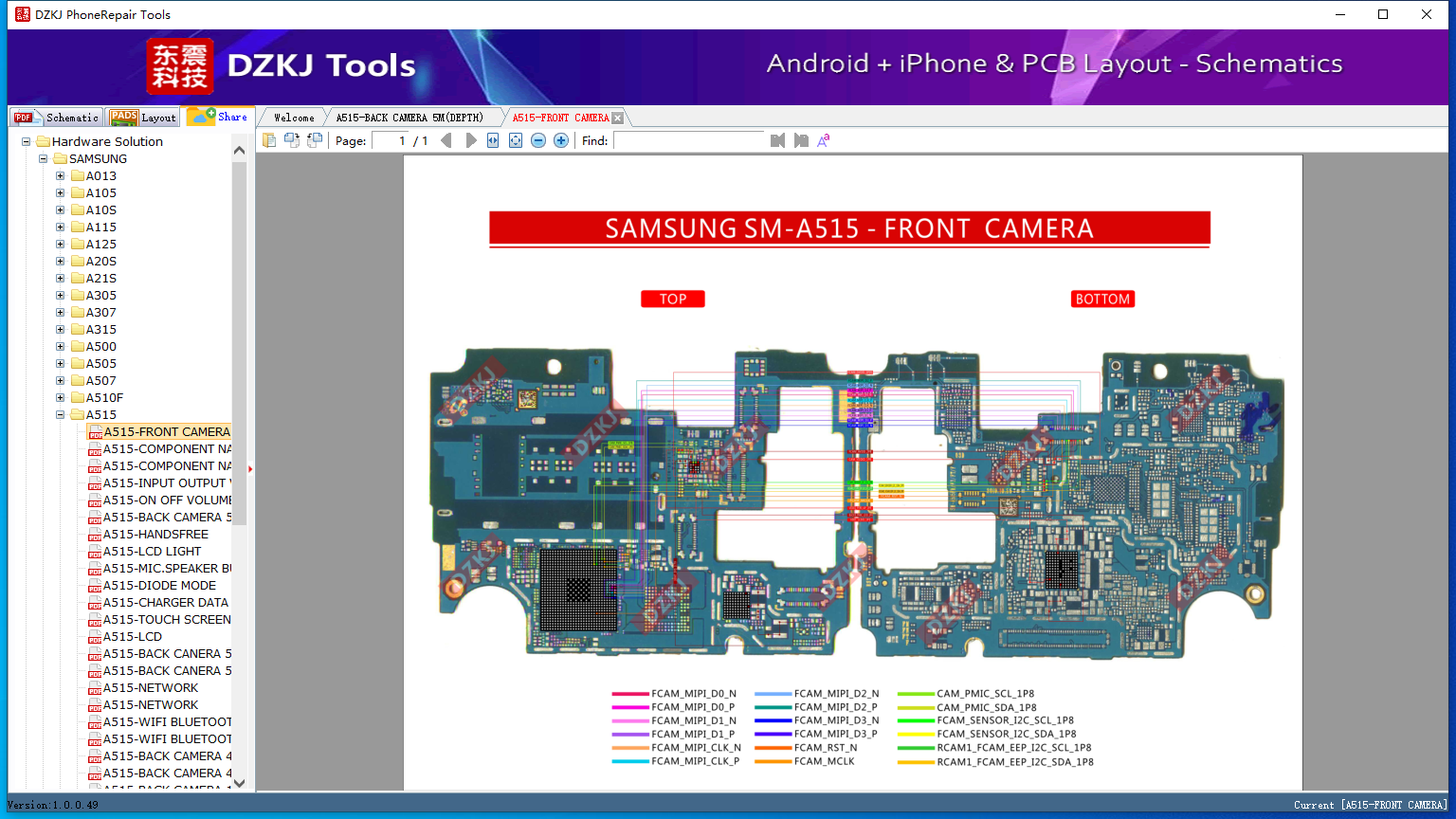Expand the A315 folder node
This screenshot has height=819, width=1456.
[x=60, y=329]
